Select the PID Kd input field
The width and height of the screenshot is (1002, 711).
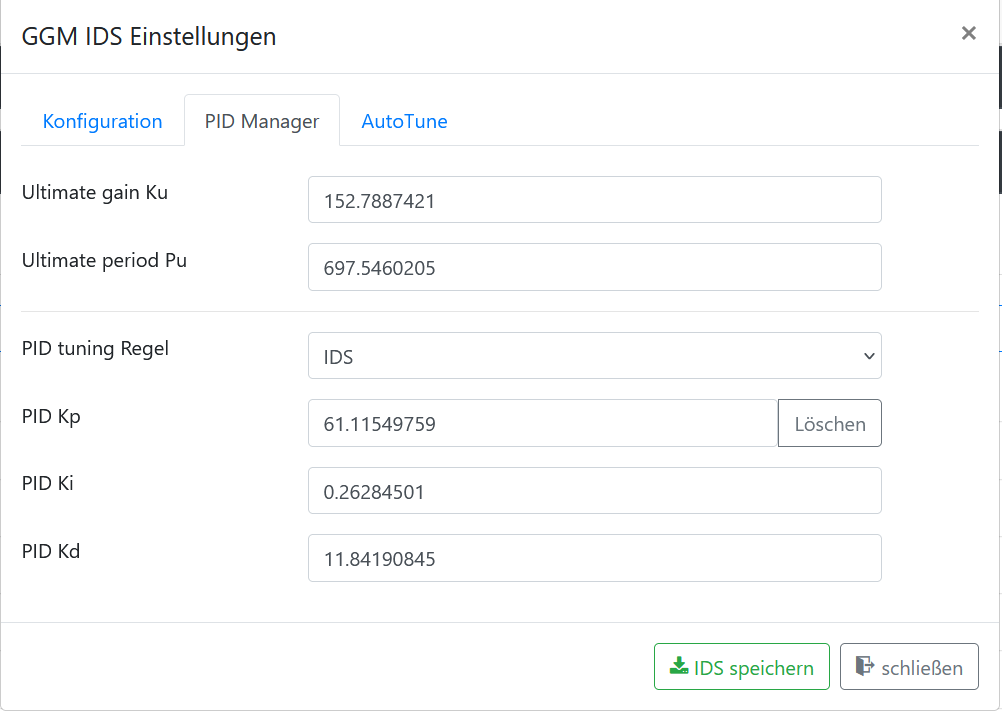pos(594,558)
